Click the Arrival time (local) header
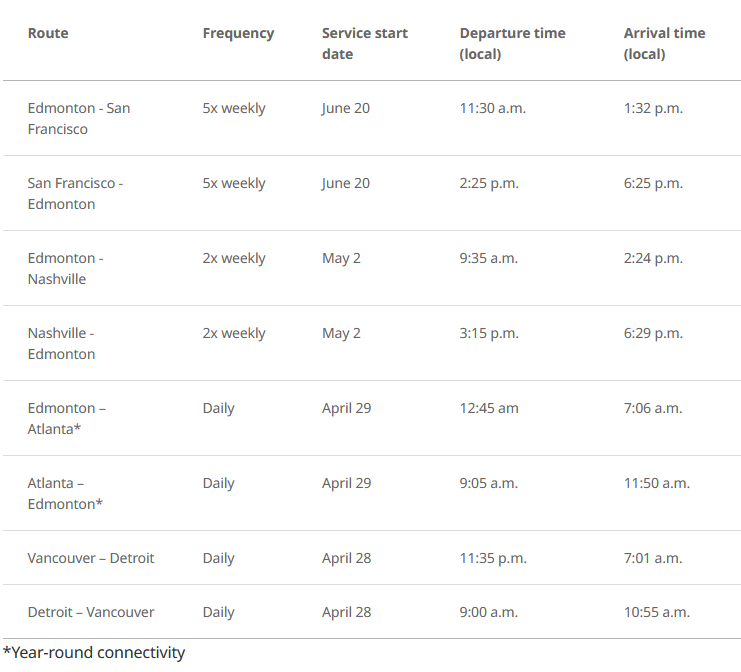 pyautogui.click(x=664, y=43)
